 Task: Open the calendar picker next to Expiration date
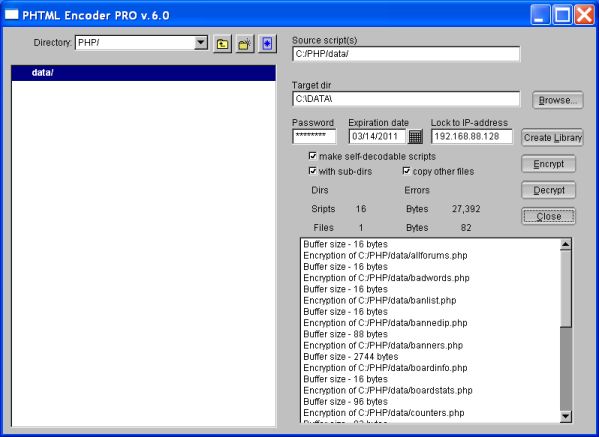tap(416, 136)
